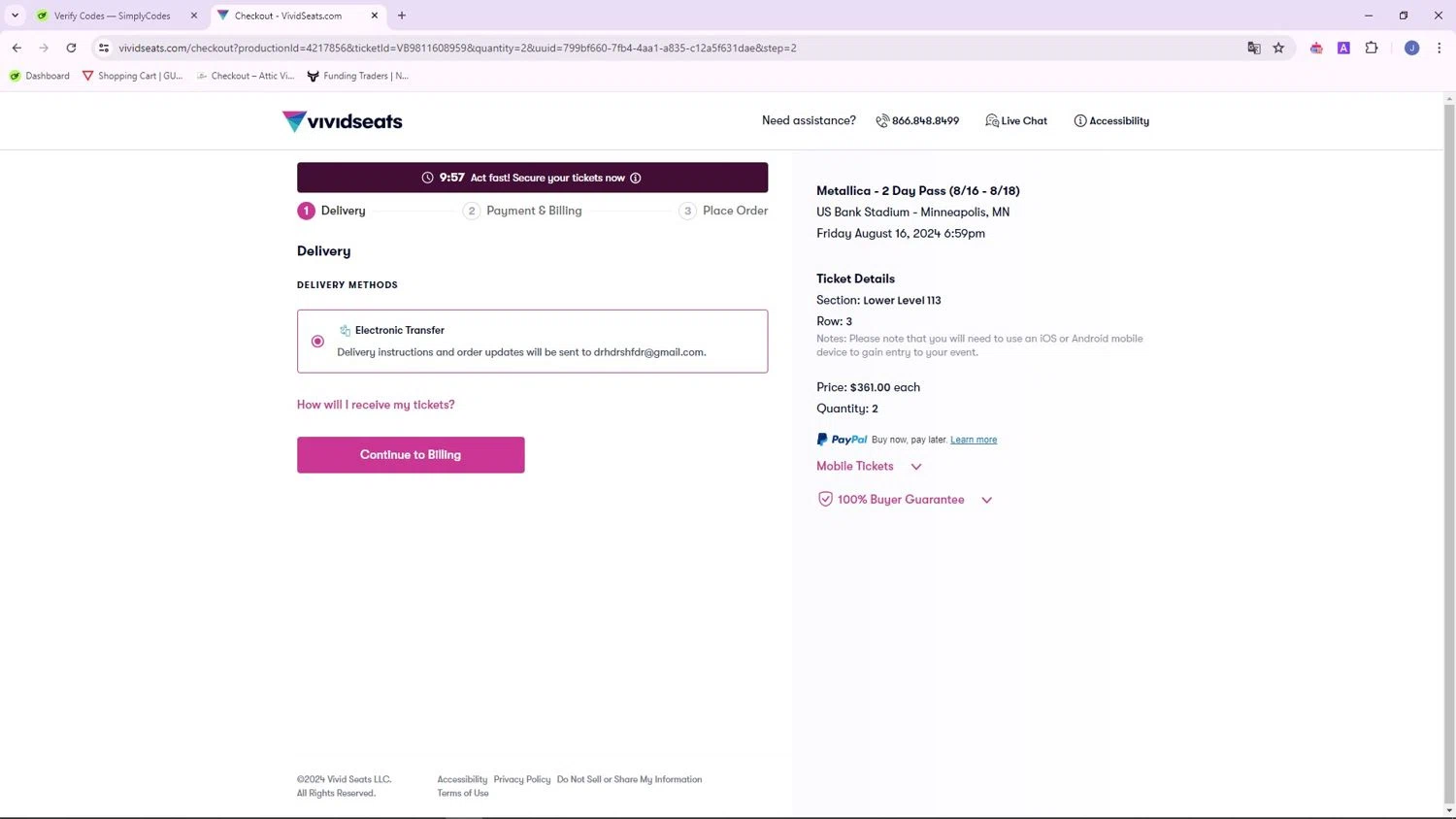Click phone number 866.848.8499
The width and height of the screenshot is (1456, 819).
(925, 121)
